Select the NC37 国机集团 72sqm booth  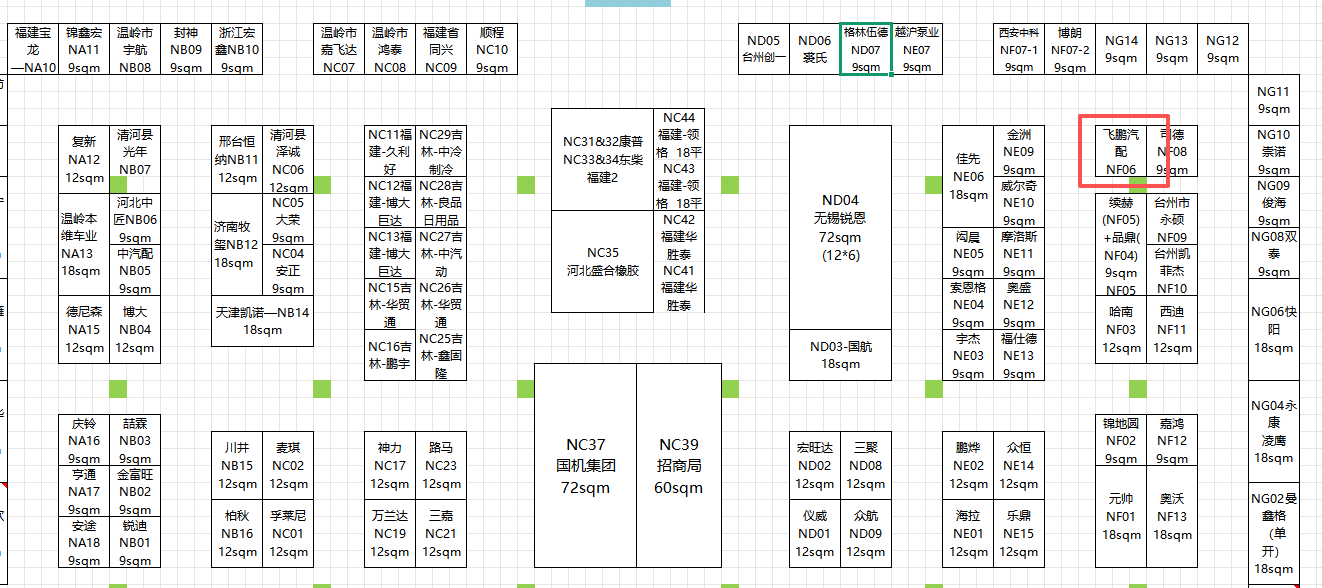click(x=585, y=466)
